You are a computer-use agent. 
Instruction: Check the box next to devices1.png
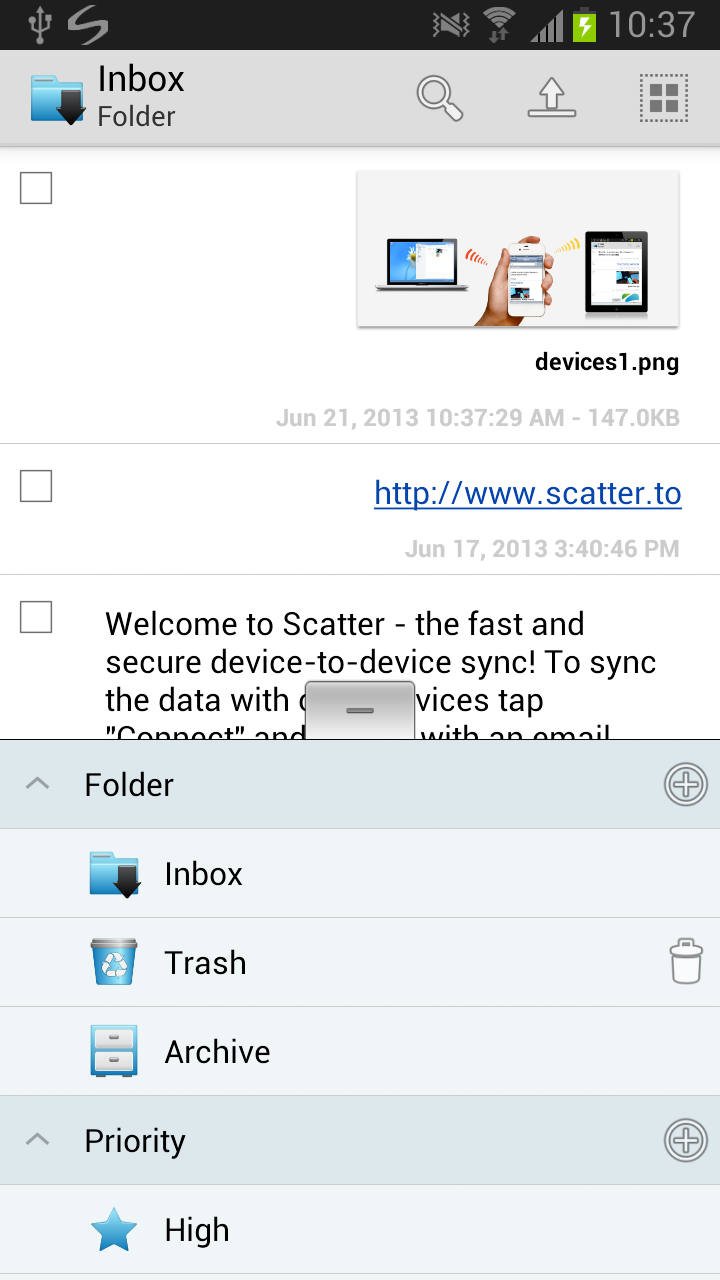click(35, 187)
